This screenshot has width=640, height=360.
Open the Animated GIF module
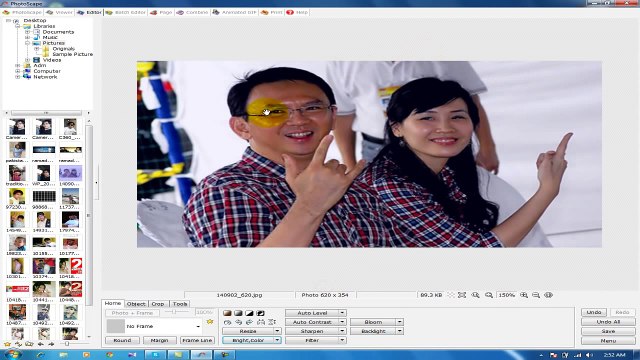pyautogui.click(x=234, y=12)
